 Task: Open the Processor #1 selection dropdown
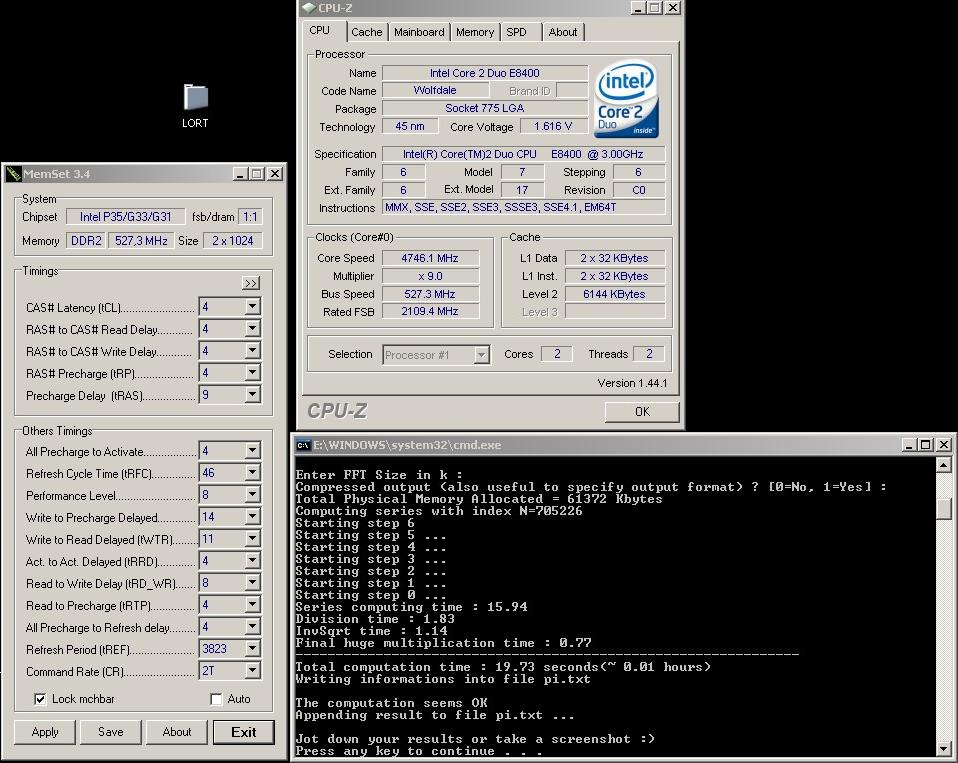coord(482,354)
